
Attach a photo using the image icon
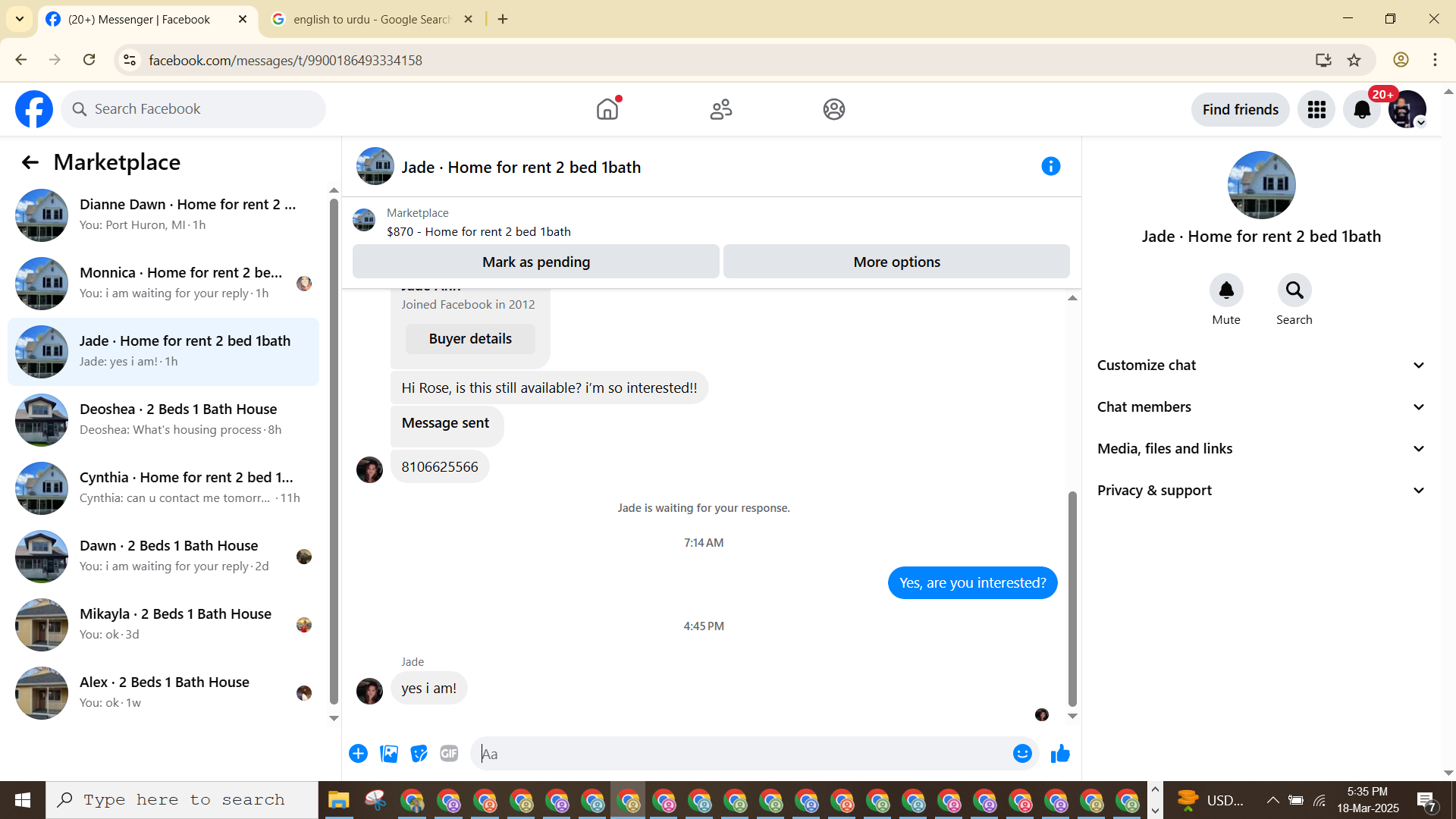click(389, 754)
